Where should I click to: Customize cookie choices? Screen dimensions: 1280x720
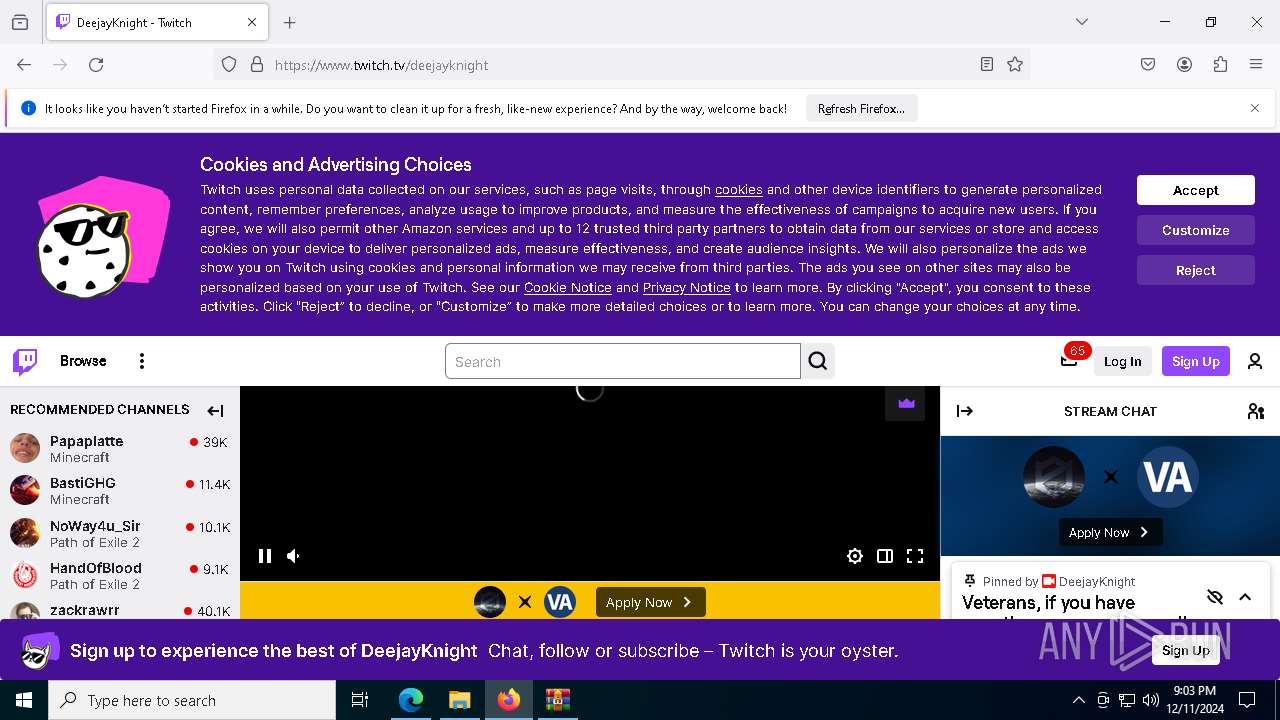[x=1196, y=230]
